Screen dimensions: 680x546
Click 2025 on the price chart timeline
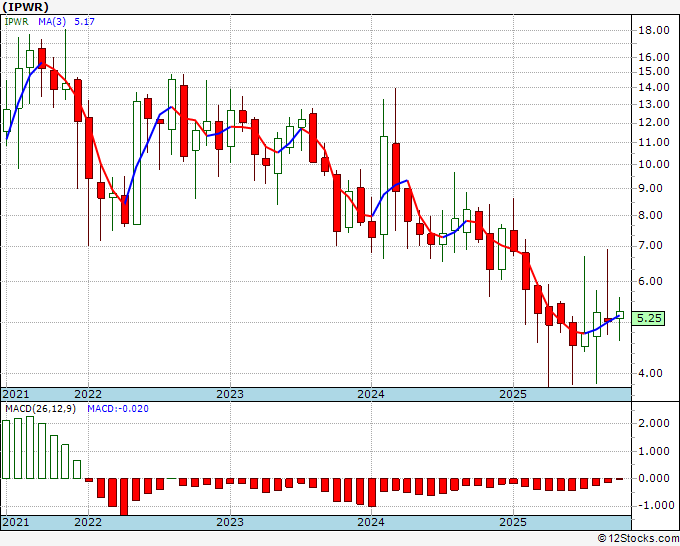(x=513, y=394)
